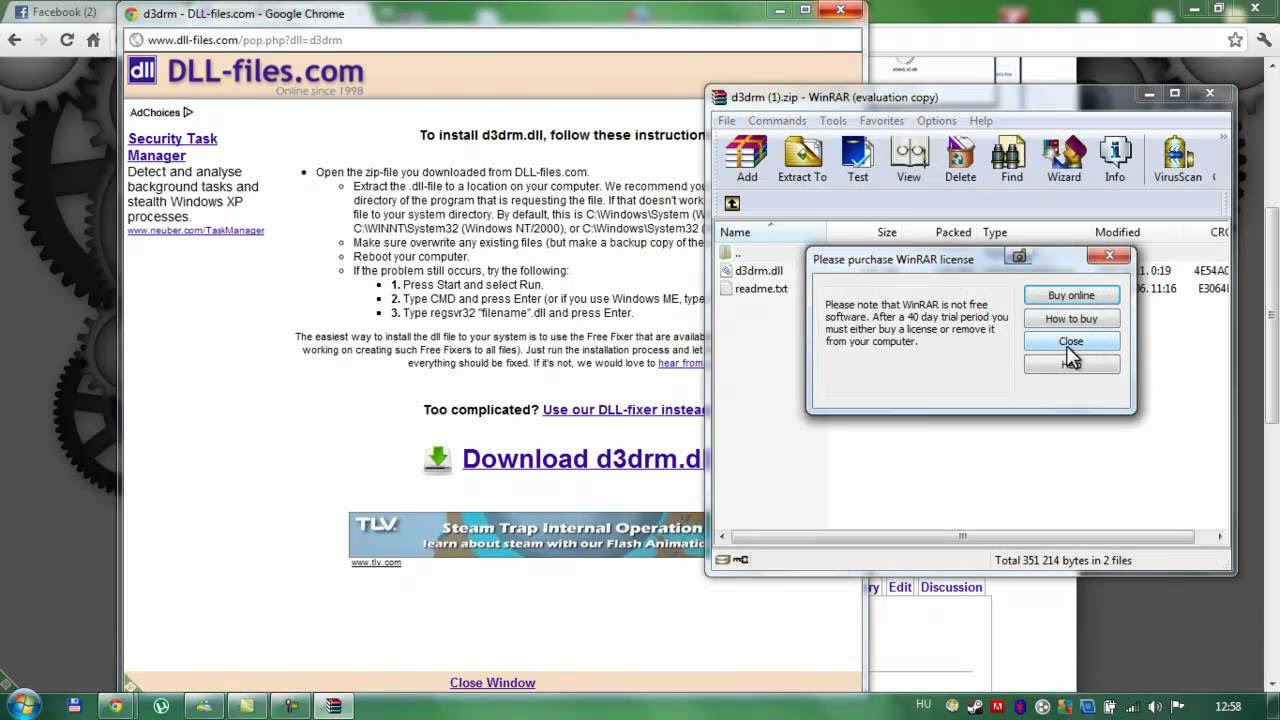Image resolution: width=1280 pixels, height=720 pixels.
Task: Open the Tools menu in WinRAR
Action: tap(833, 121)
